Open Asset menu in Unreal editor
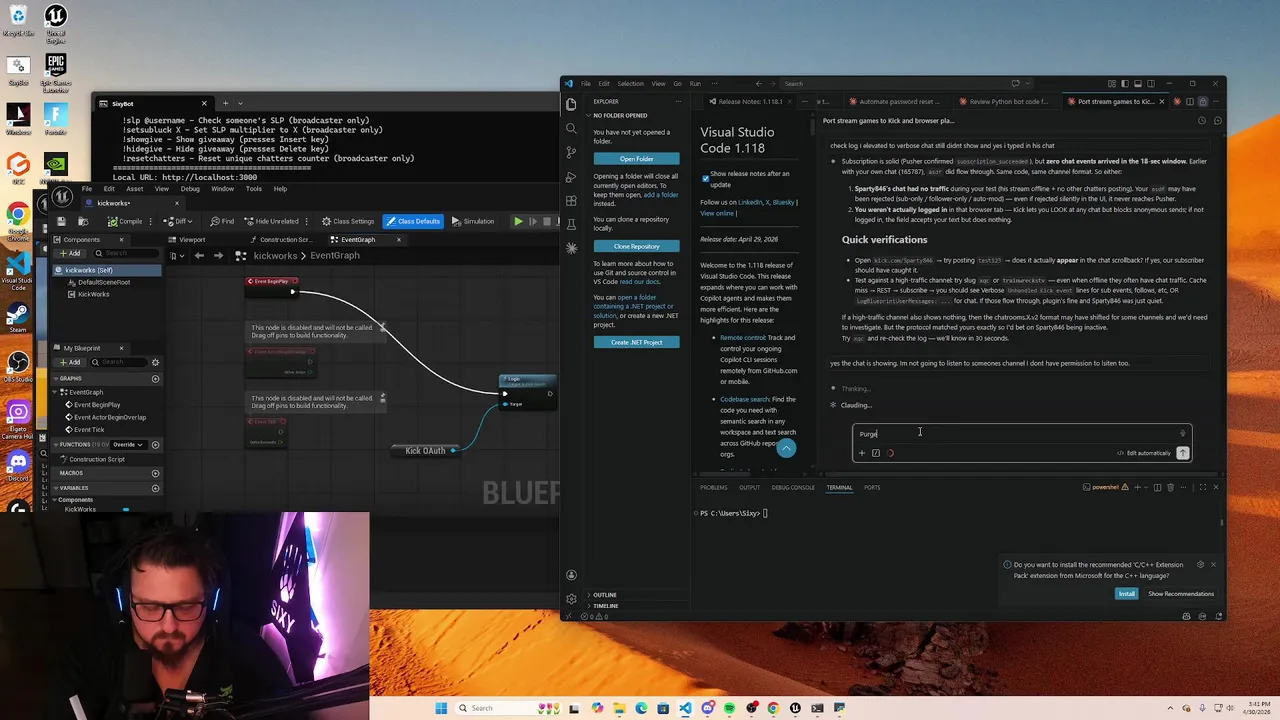This screenshot has height=720, width=1280. point(134,188)
